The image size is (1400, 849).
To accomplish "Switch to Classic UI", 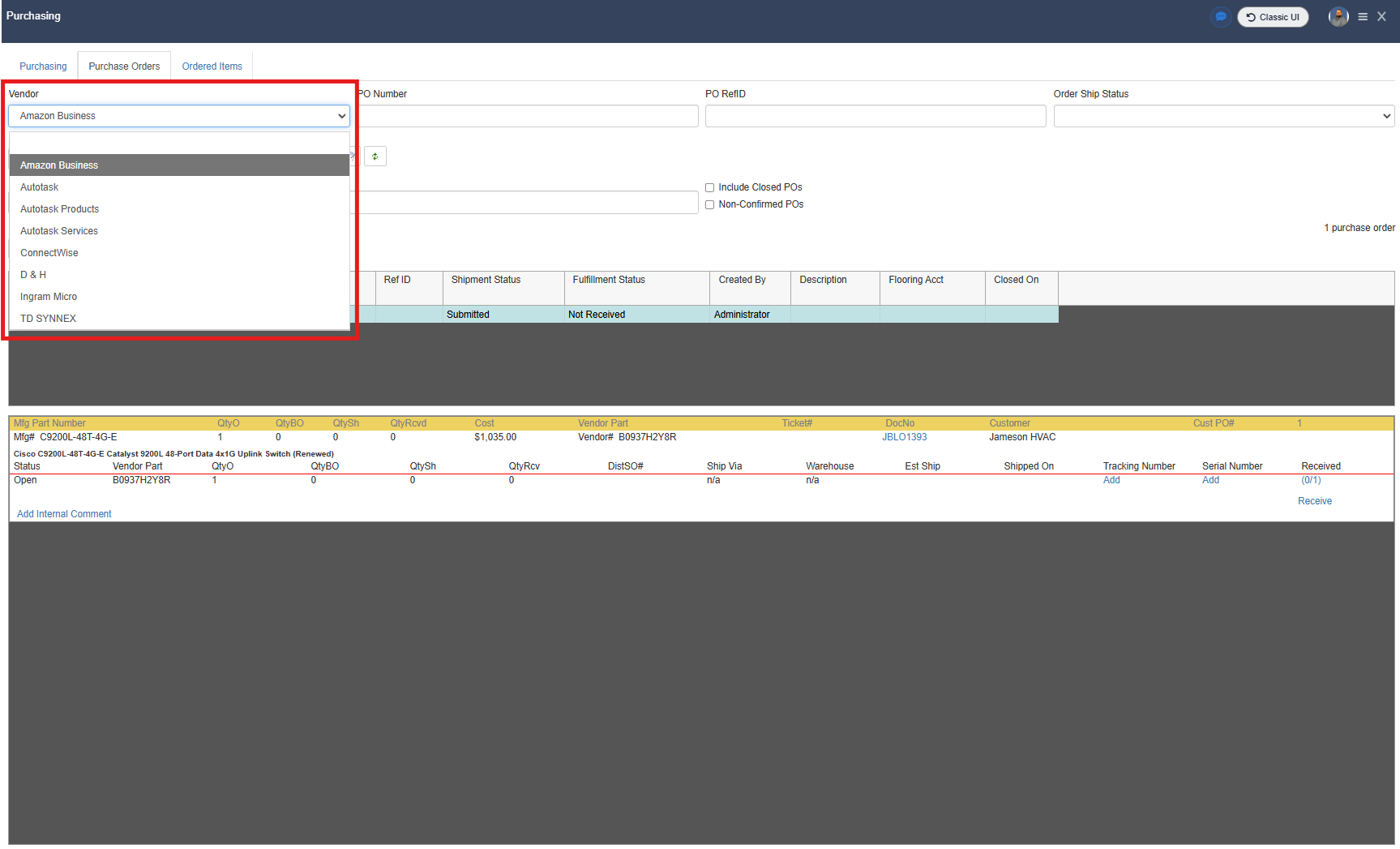I will pyautogui.click(x=1273, y=17).
